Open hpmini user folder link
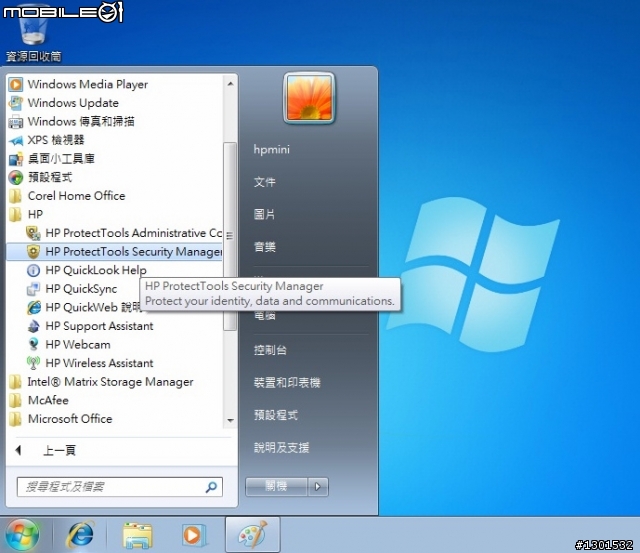 pos(271,149)
